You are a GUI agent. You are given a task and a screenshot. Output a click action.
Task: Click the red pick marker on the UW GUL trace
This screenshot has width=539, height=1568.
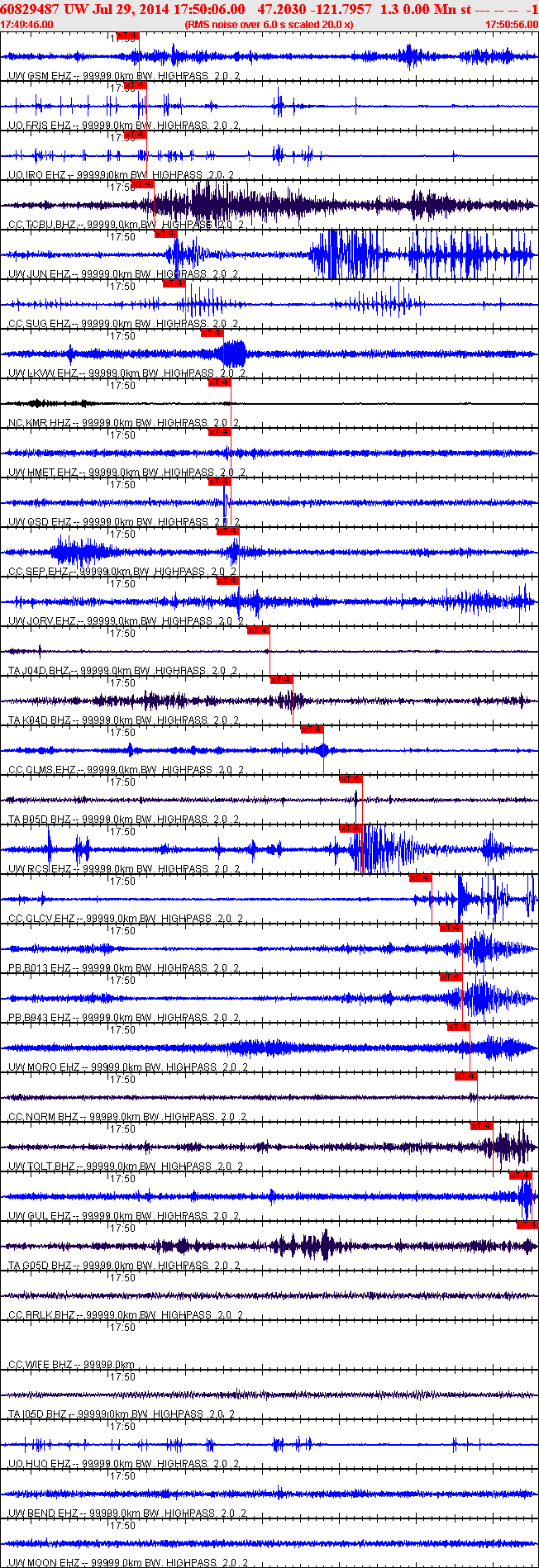(521, 1176)
